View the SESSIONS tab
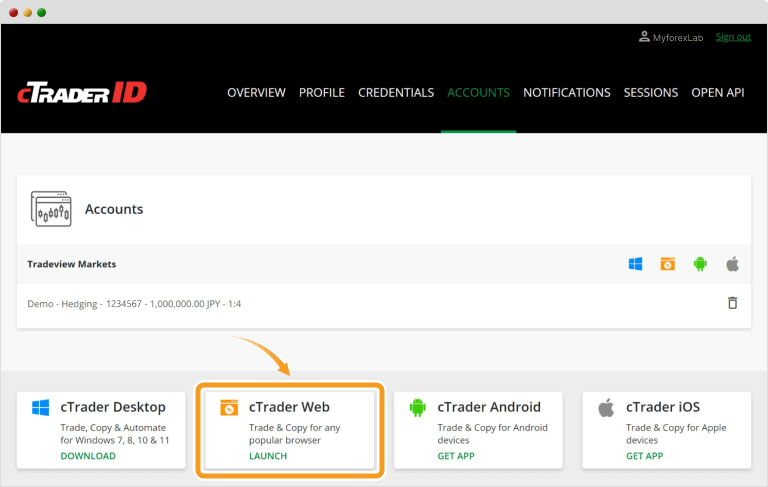Image resolution: width=768 pixels, height=487 pixels. (x=651, y=93)
